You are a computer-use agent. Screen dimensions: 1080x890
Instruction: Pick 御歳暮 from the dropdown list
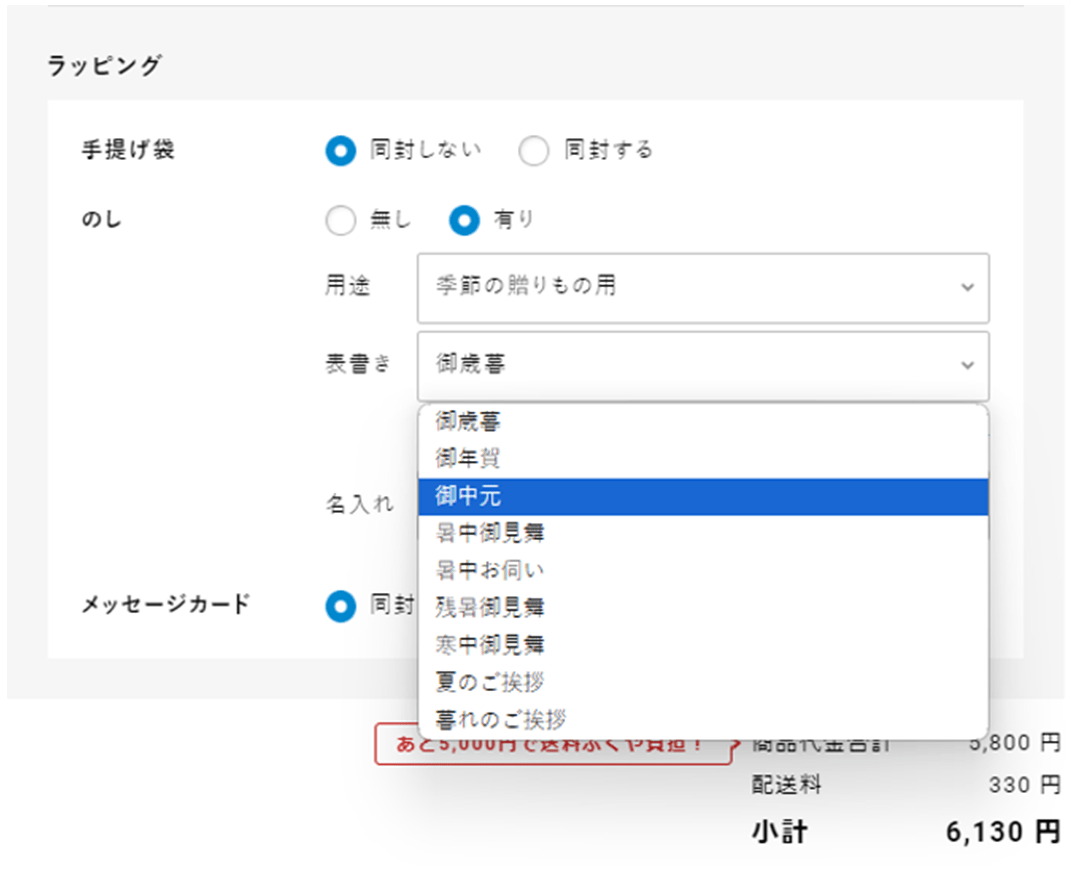click(x=703, y=422)
